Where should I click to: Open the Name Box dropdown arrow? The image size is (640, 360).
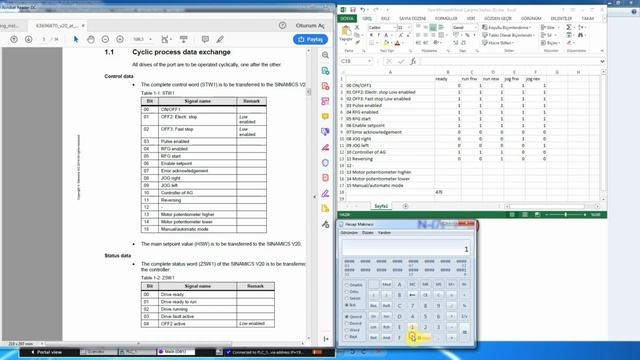coord(369,61)
